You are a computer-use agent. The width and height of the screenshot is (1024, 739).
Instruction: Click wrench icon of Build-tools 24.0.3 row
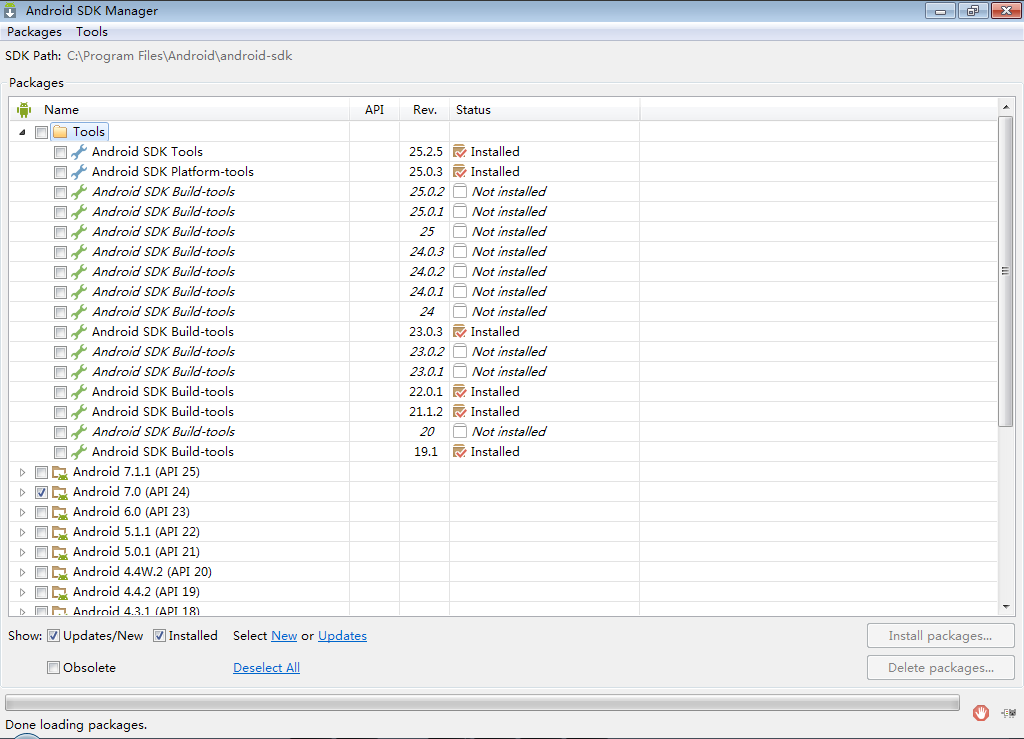click(79, 252)
